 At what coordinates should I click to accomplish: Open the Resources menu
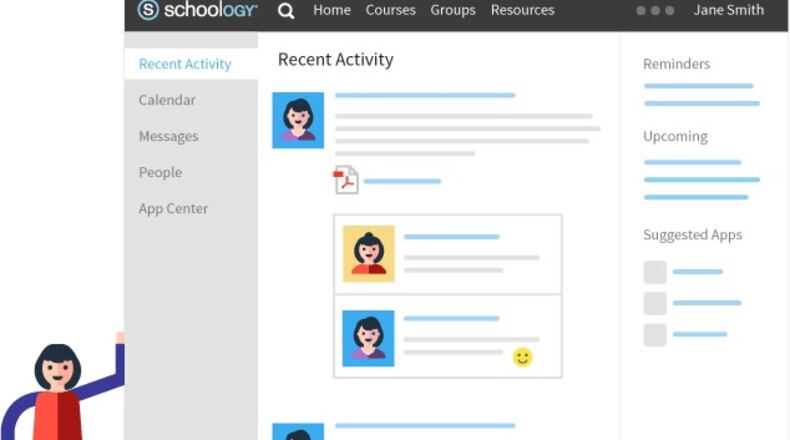pos(522,10)
